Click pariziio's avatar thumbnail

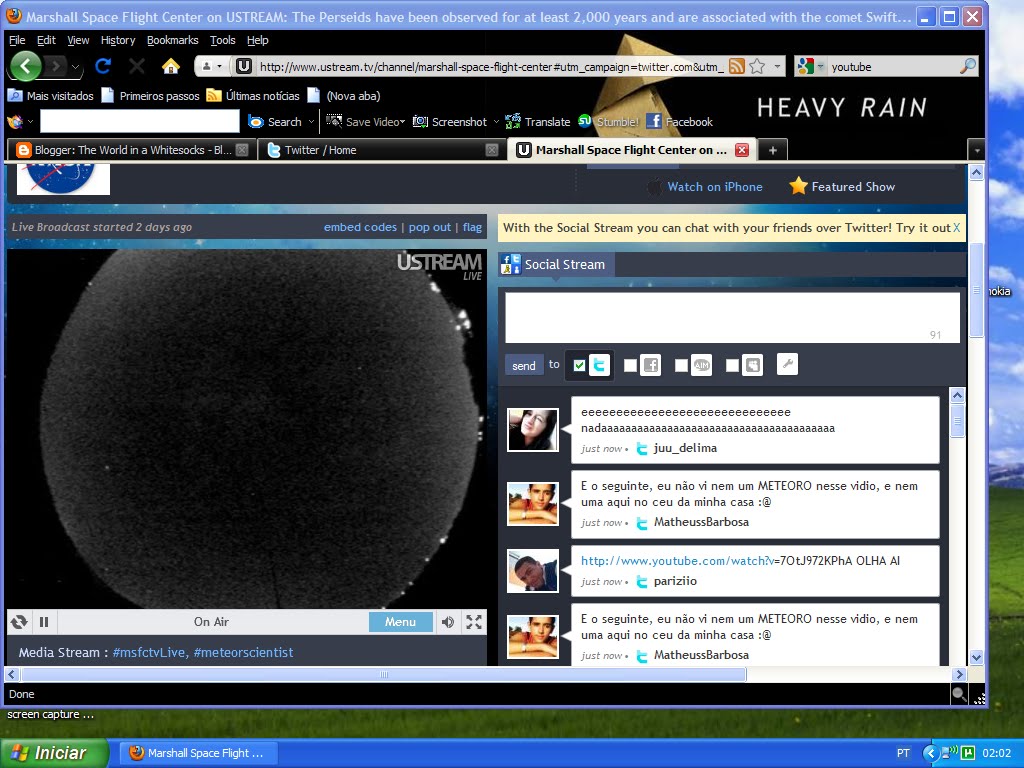tap(533, 571)
